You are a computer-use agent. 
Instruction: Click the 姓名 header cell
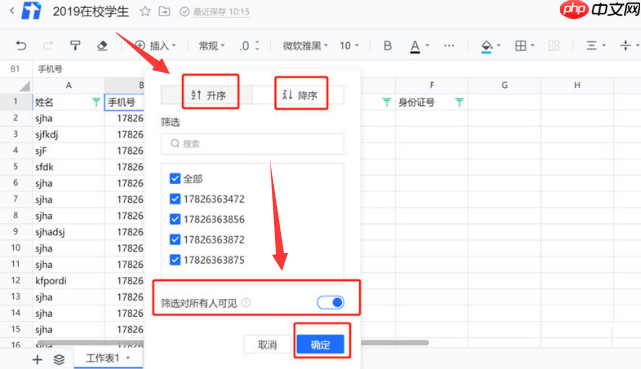click(68, 102)
